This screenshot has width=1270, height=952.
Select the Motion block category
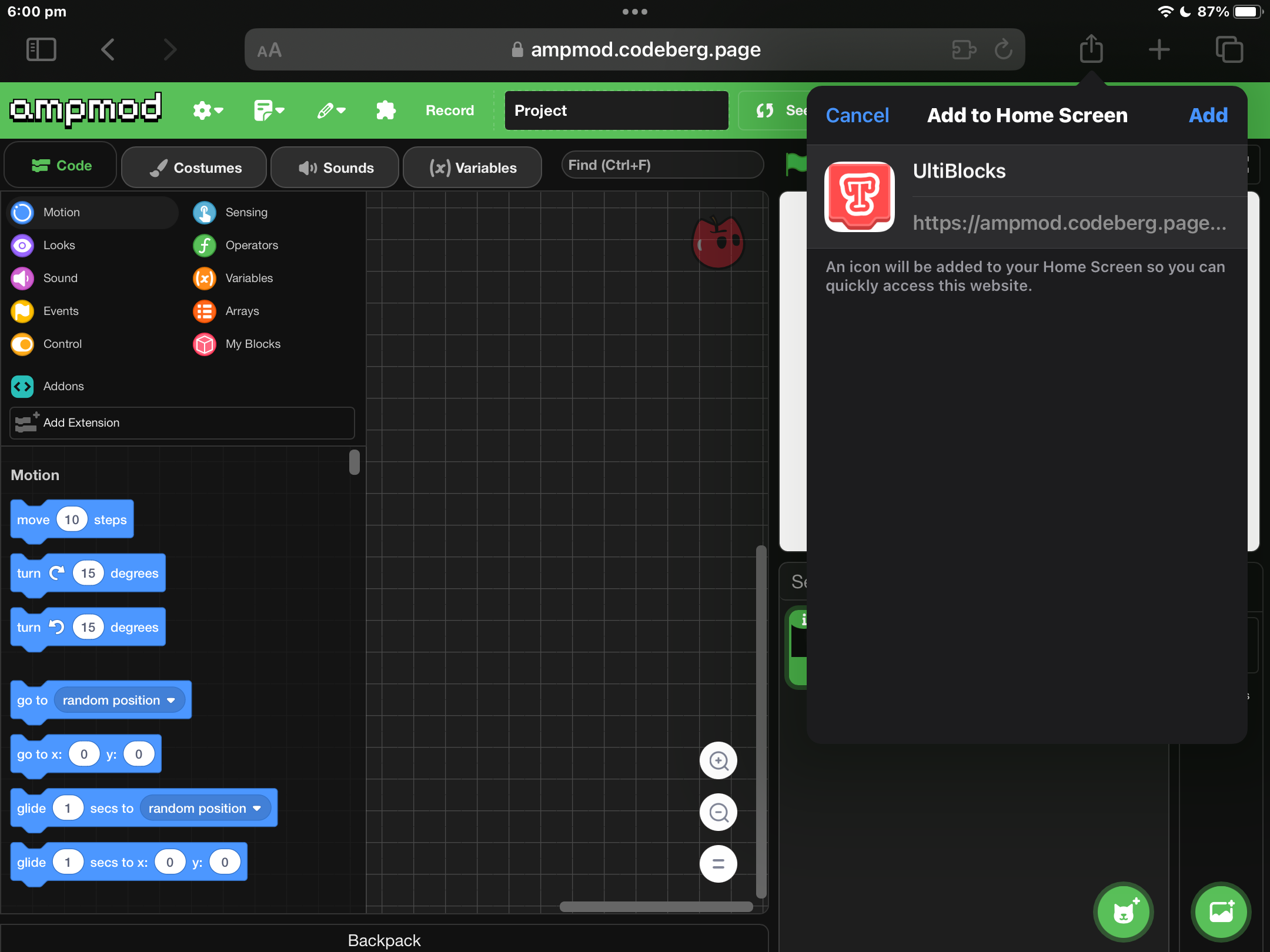92,212
